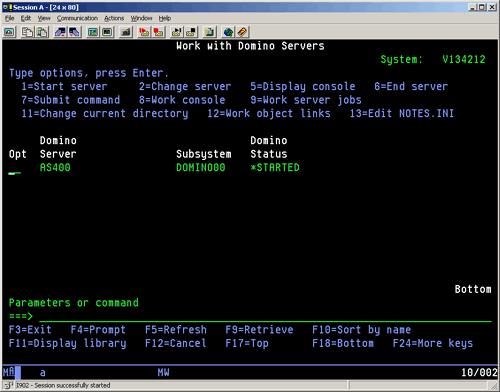Open the Keyboard map toolbar icon
This screenshot has height=392, width=500.
[126, 32]
